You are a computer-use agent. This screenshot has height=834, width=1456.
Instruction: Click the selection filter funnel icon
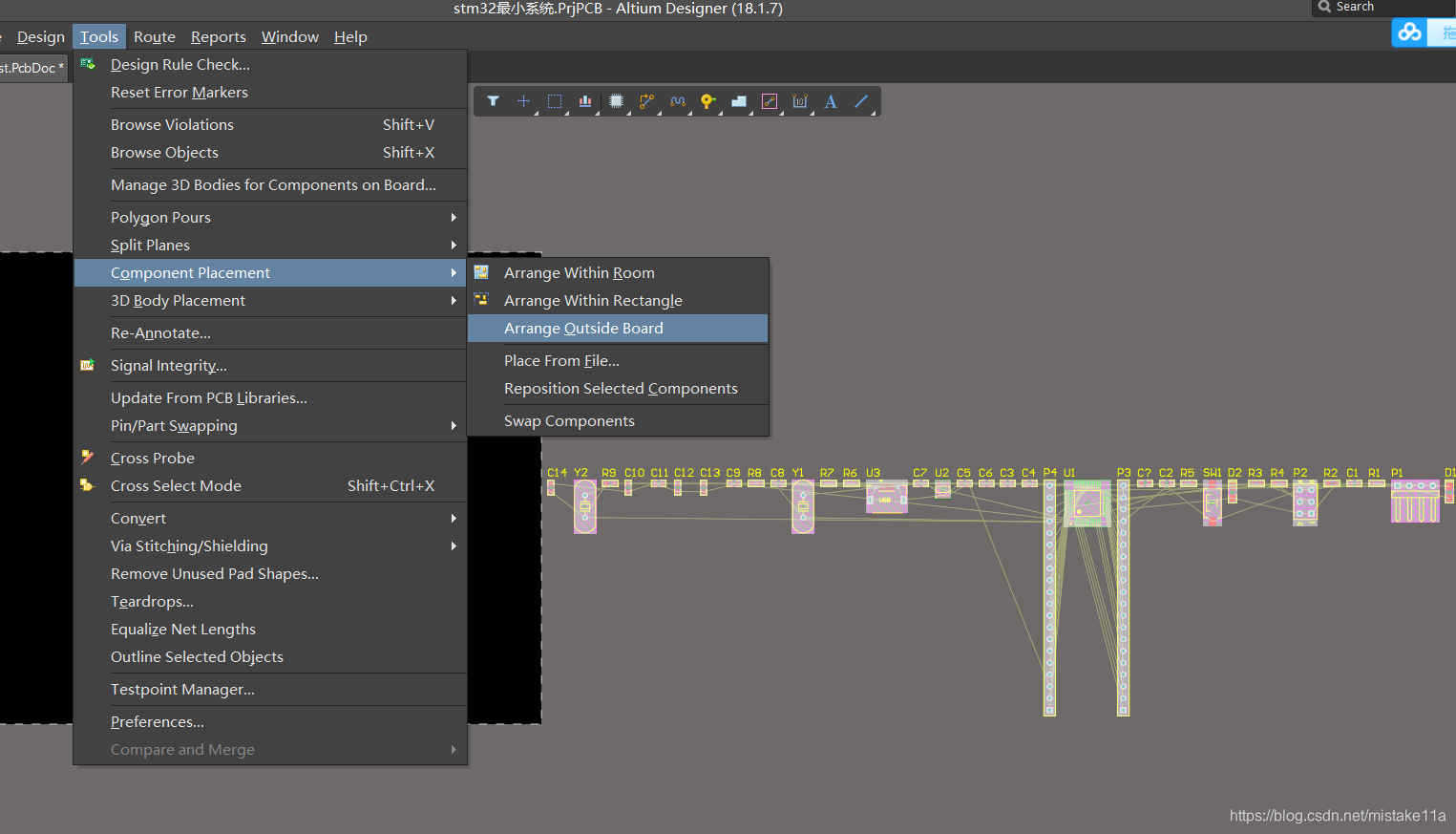tap(493, 101)
